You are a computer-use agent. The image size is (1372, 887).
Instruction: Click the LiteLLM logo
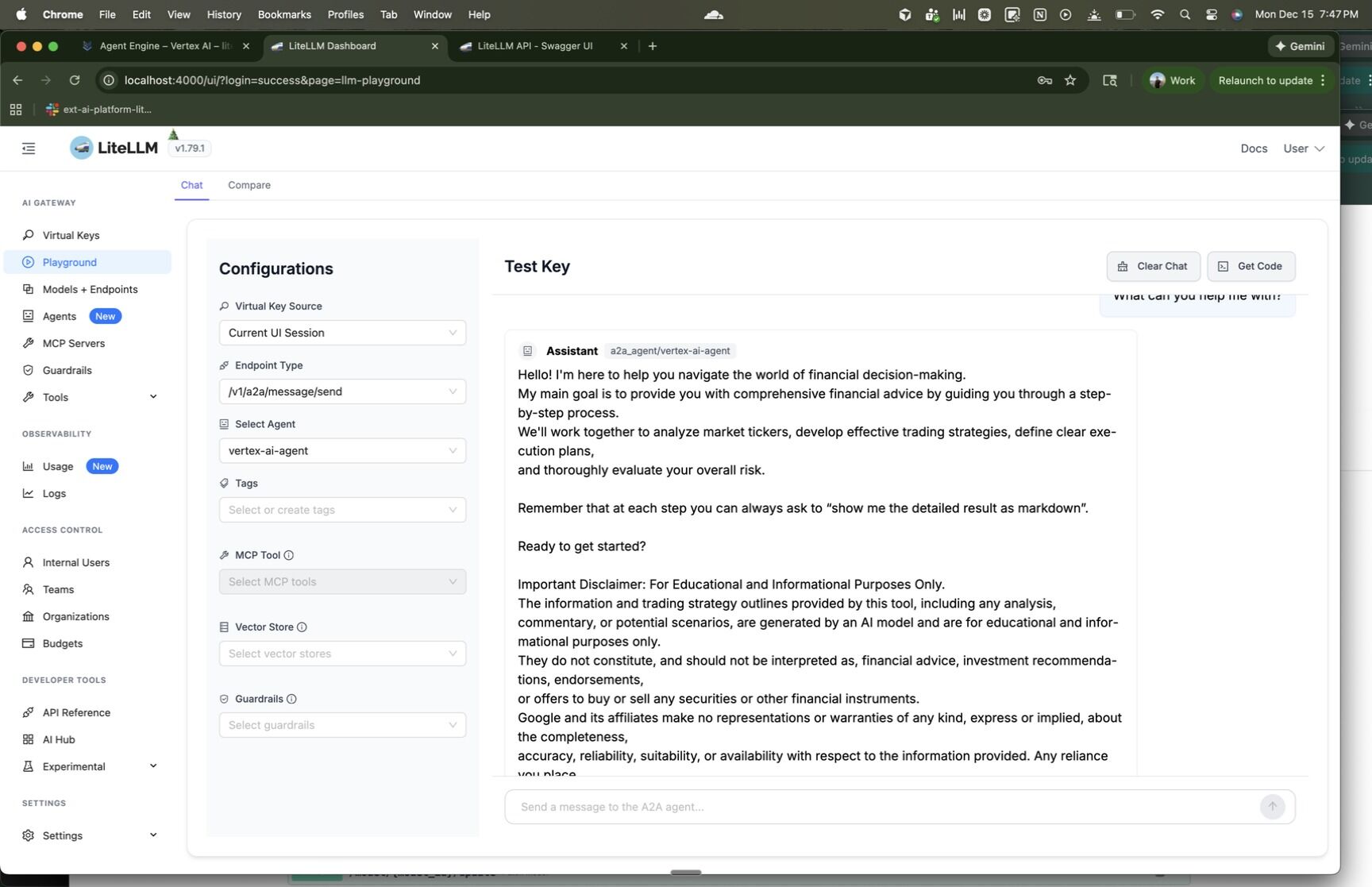[x=114, y=148]
